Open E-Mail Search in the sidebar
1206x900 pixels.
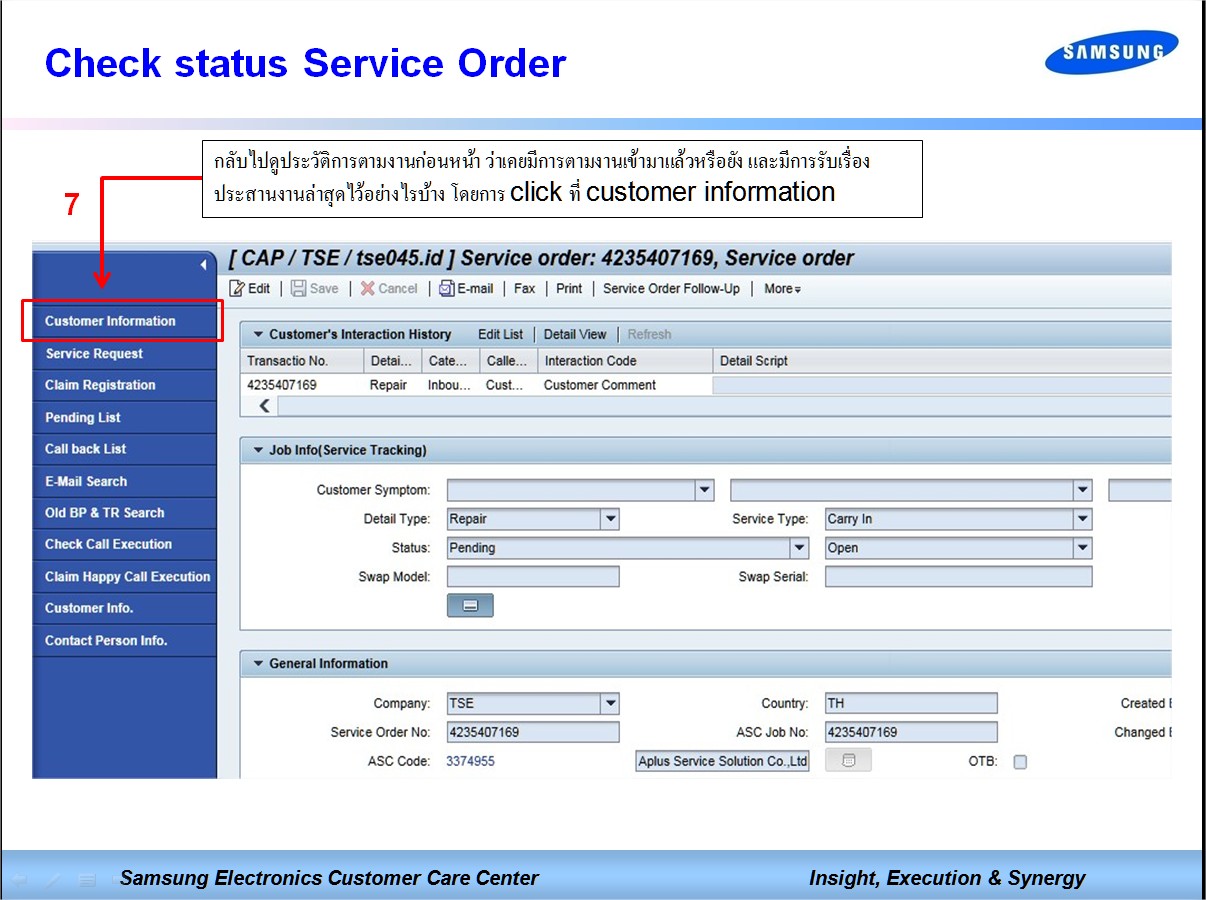tap(125, 481)
